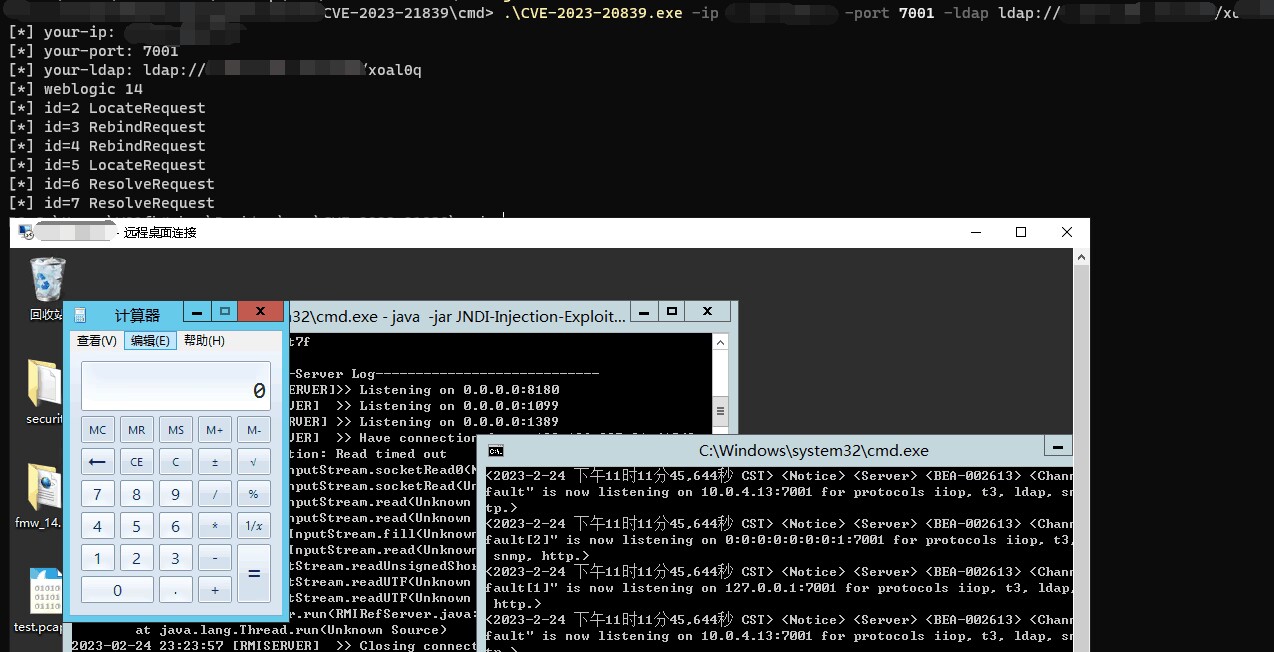Viewport: 1274px width, 652px height.
Task: Click the '[*] weblogic 14' terminal line
Action: [76, 89]
